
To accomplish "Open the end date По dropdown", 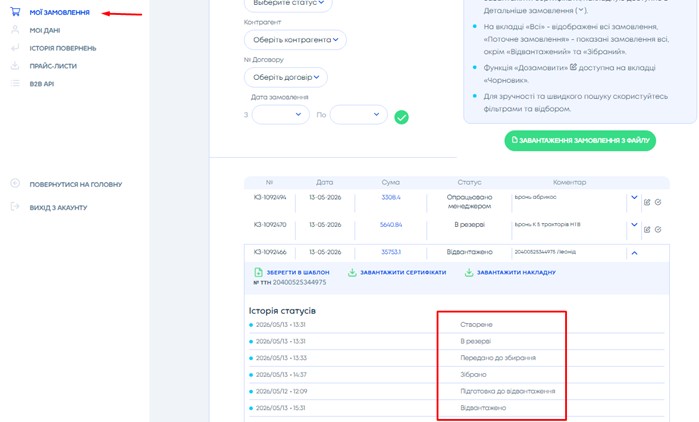I will point(358,115).
